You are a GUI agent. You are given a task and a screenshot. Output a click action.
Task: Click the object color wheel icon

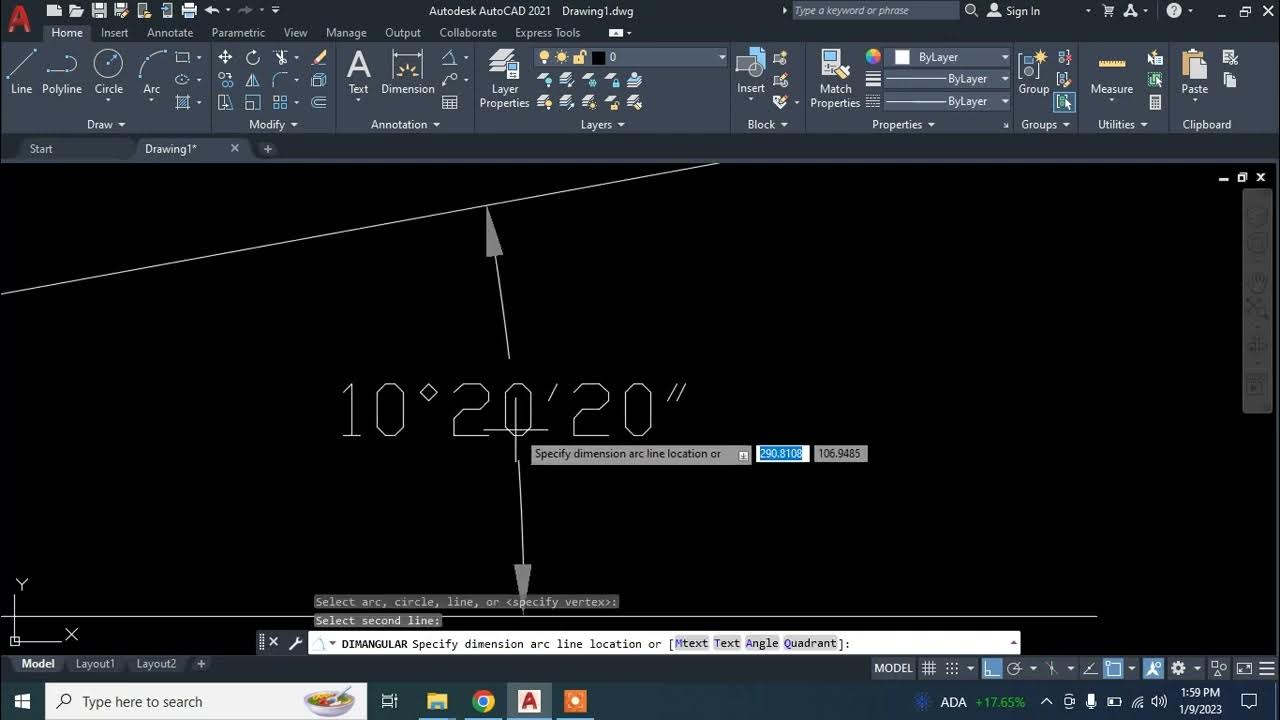coord(873,57)
